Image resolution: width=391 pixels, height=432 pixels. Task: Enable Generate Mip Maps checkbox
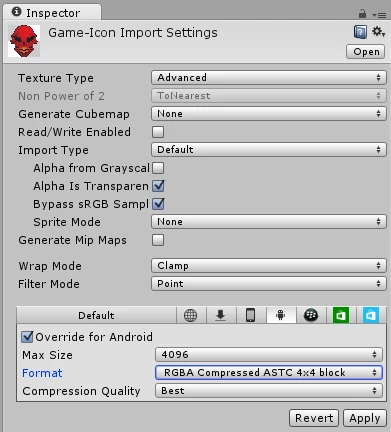(x=158, y=240)
